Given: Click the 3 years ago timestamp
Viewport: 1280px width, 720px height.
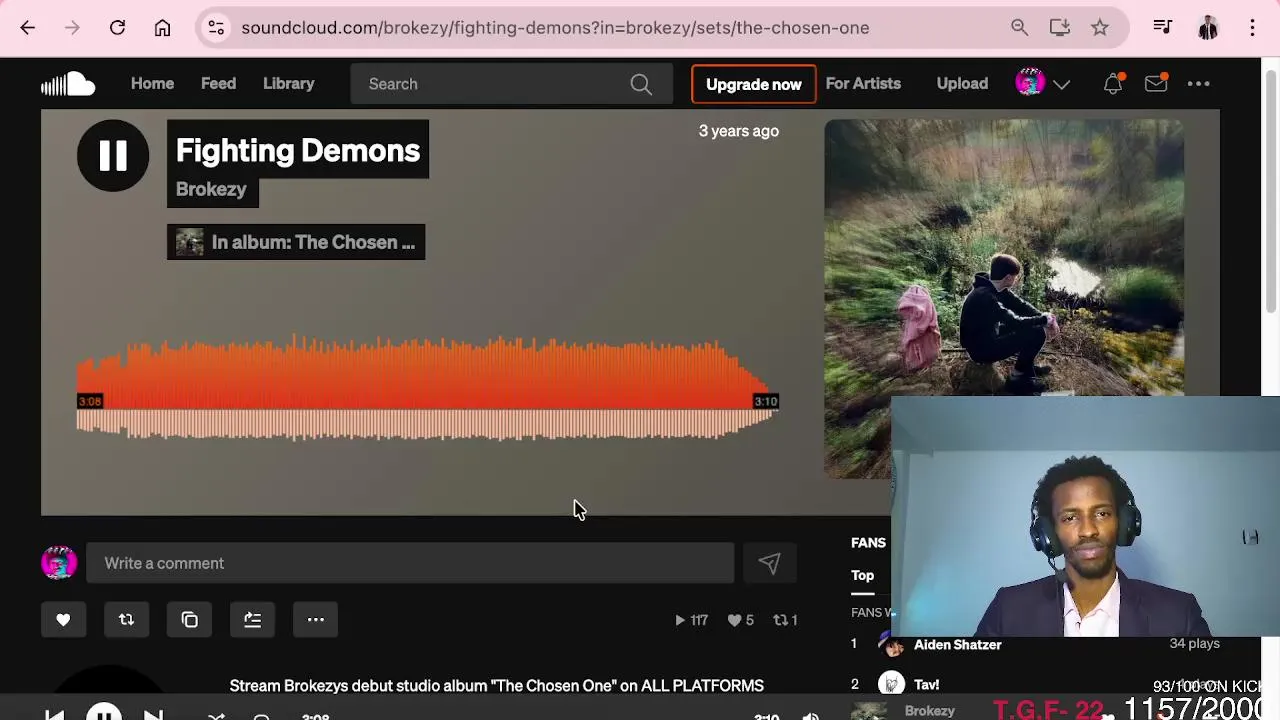Looking at the screenshot, I should point(738,131).
